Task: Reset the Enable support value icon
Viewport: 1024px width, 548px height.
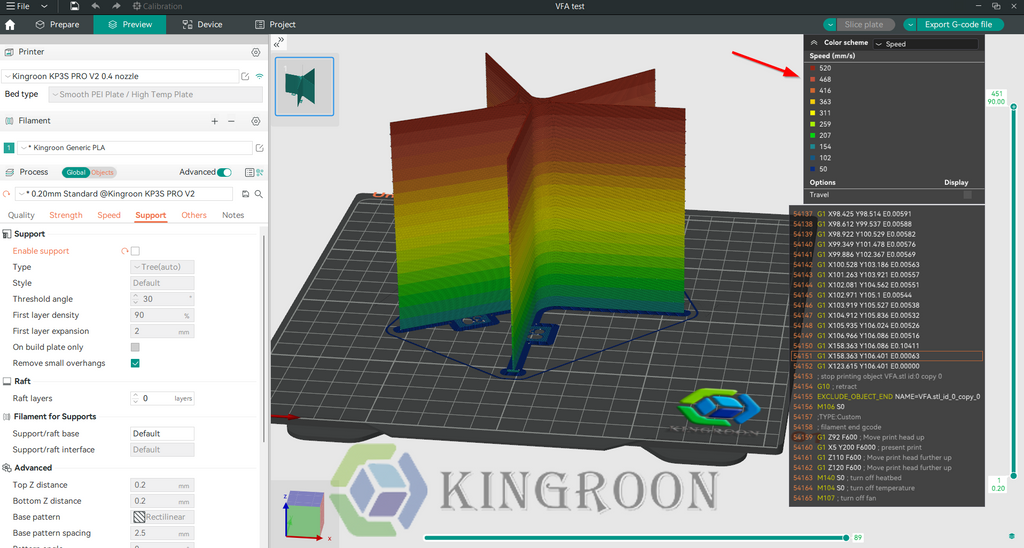Action: [x=125, y=251]
